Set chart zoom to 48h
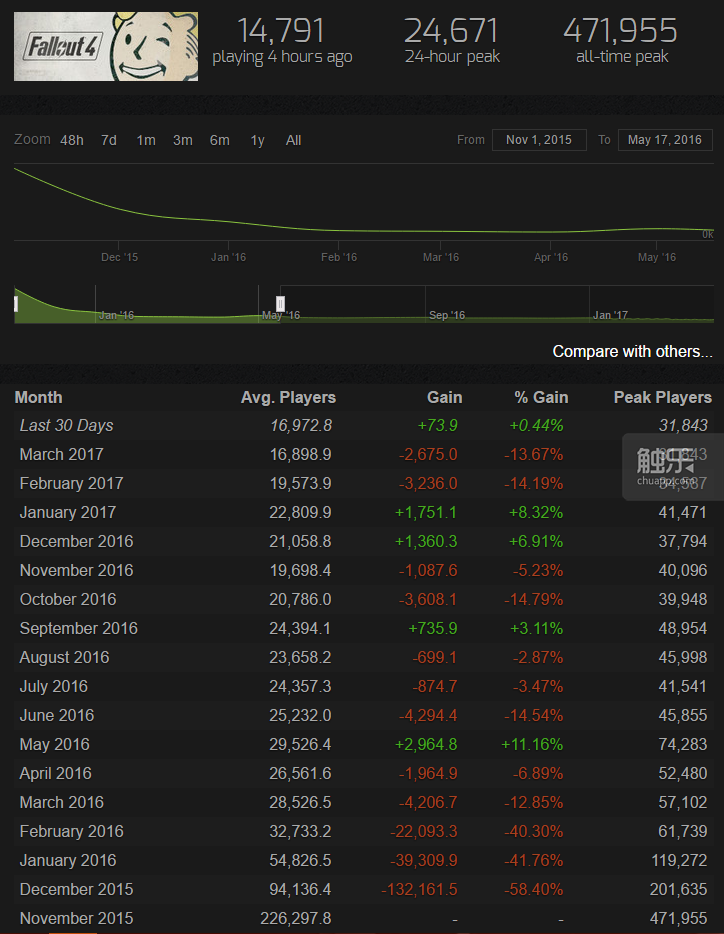Image resolution: width=724 pixels, height=934 pixels. coord(72,140)
